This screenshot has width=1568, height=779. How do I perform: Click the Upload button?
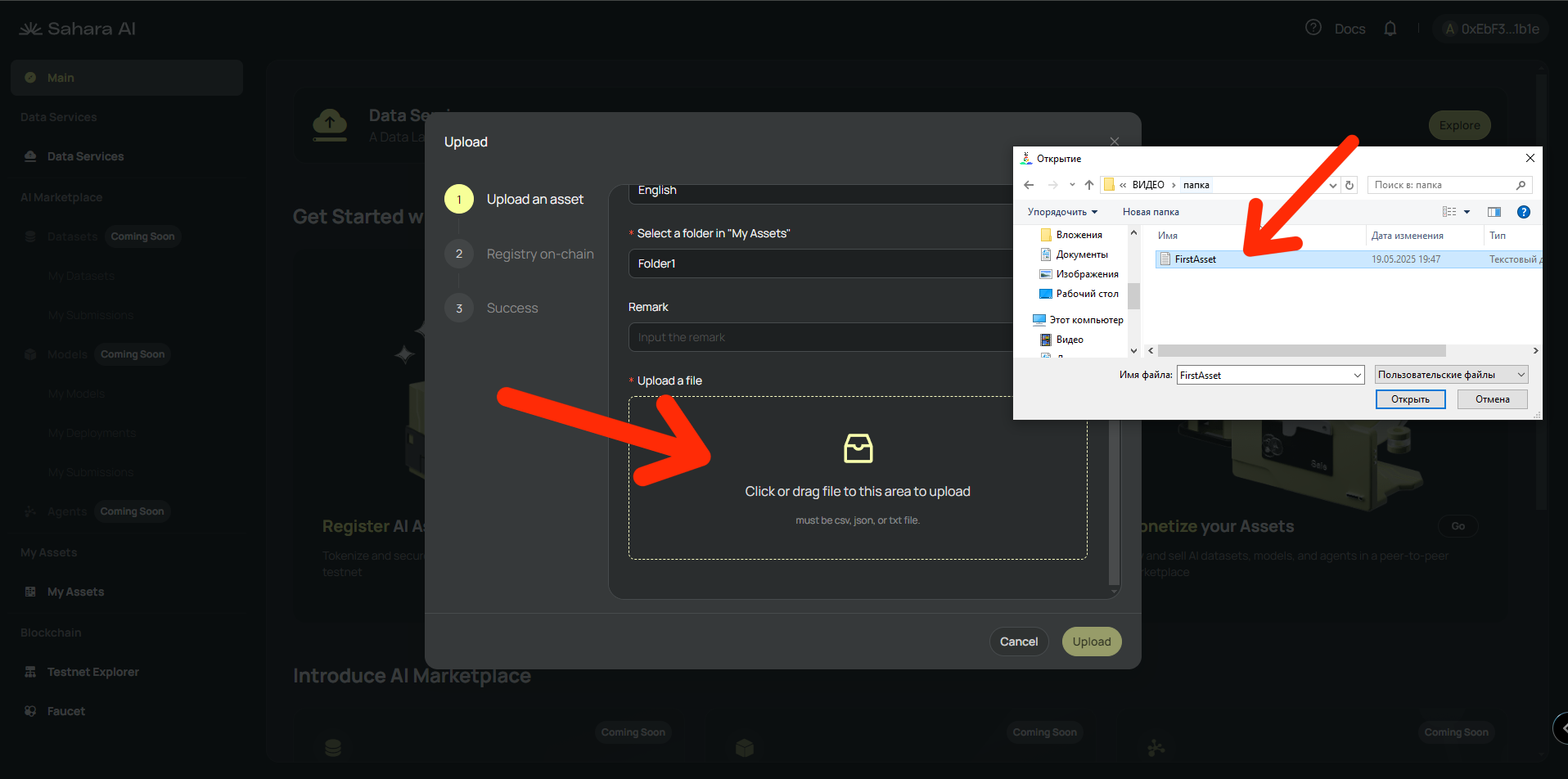1092,642
